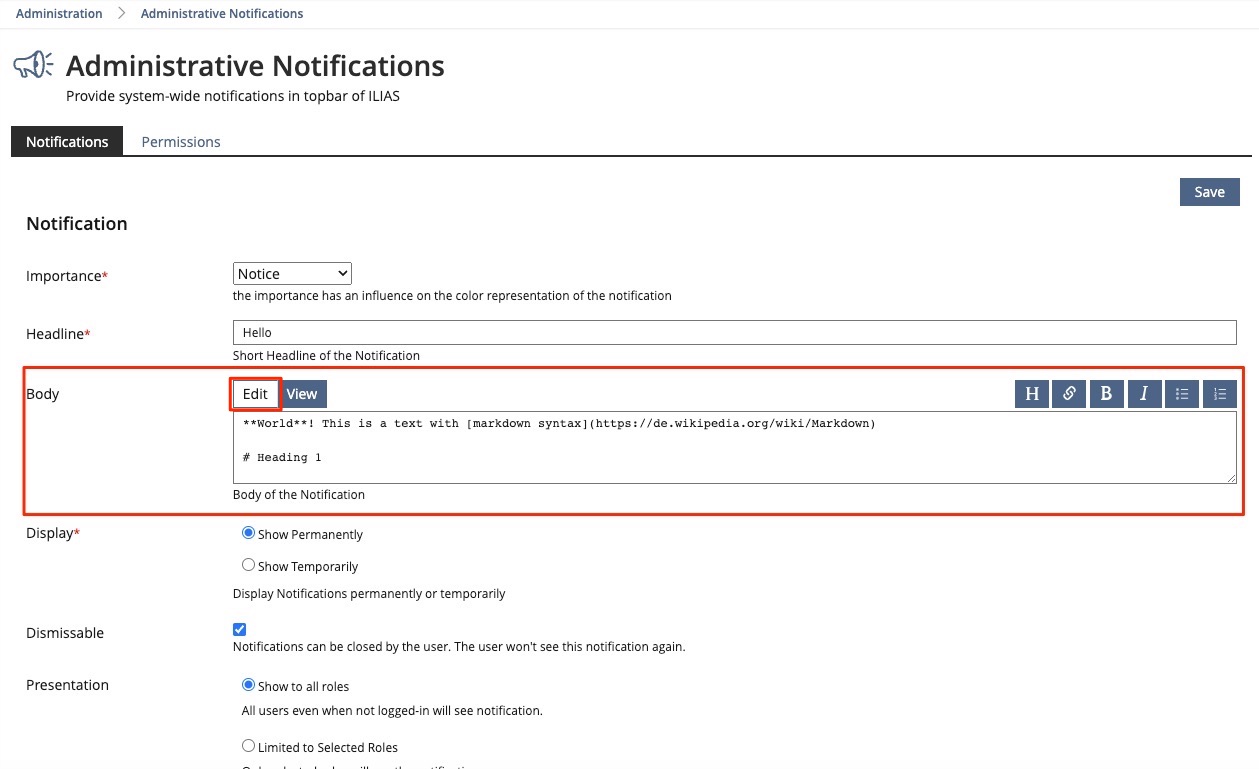Uncheck the Dismissable checkbox
The height and width of the screenshot is (769, 1259).
pos(239,629)
